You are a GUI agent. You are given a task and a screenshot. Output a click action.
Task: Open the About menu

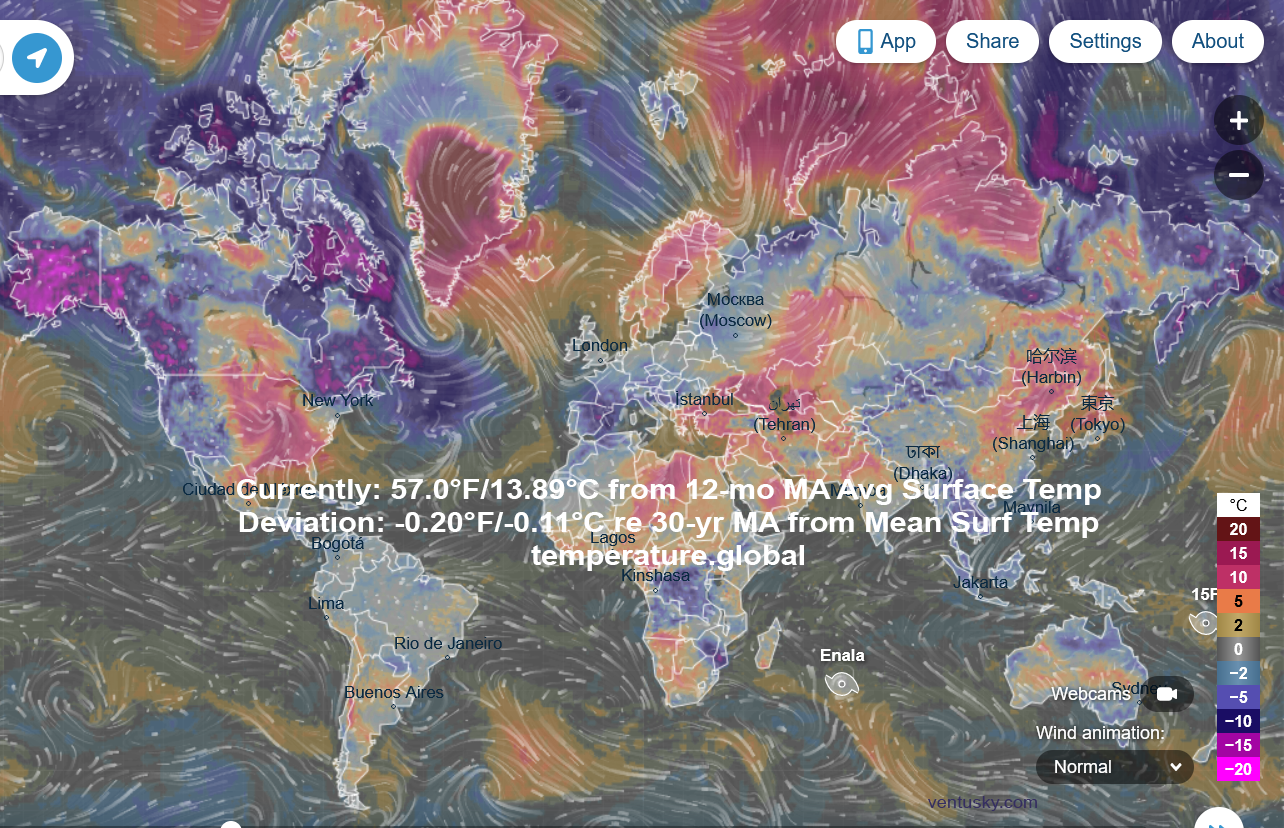pos(1217,41)
